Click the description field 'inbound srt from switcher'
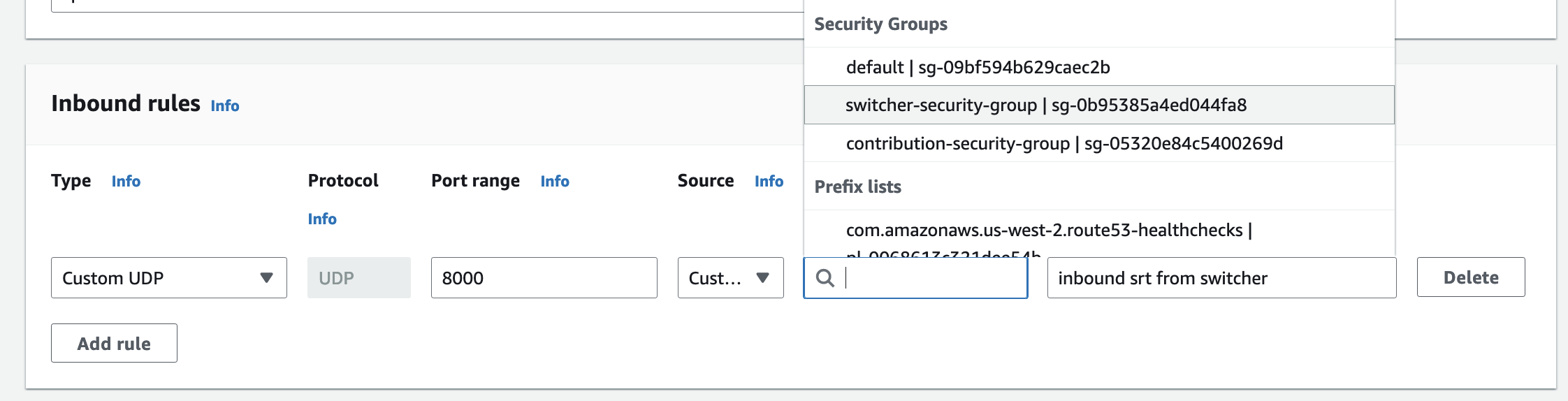 (x=1221, y=278)
